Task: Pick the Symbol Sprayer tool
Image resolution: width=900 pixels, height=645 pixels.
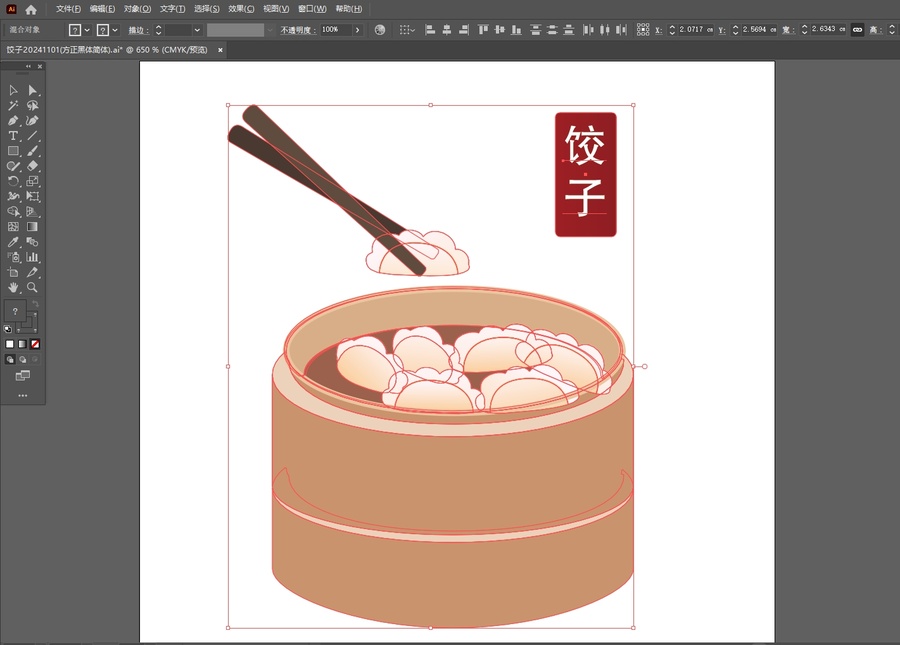Action: pyautogui.click(x=13, y=257)
